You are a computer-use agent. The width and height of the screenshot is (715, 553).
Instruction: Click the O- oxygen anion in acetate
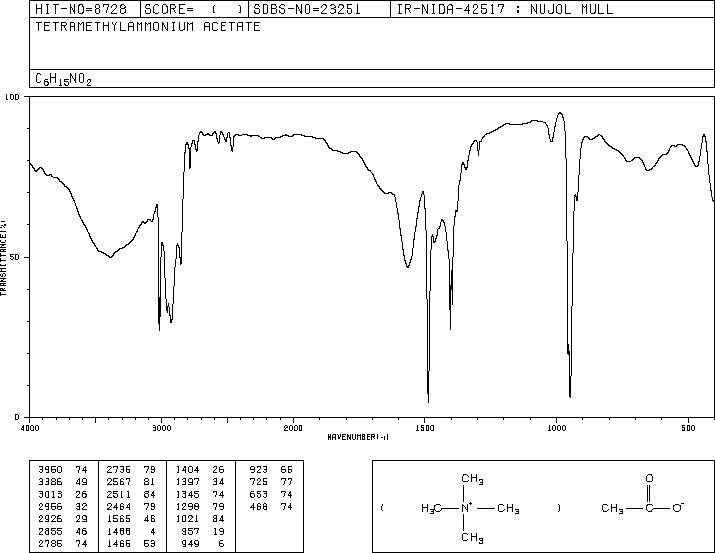[x=678, y=507]
